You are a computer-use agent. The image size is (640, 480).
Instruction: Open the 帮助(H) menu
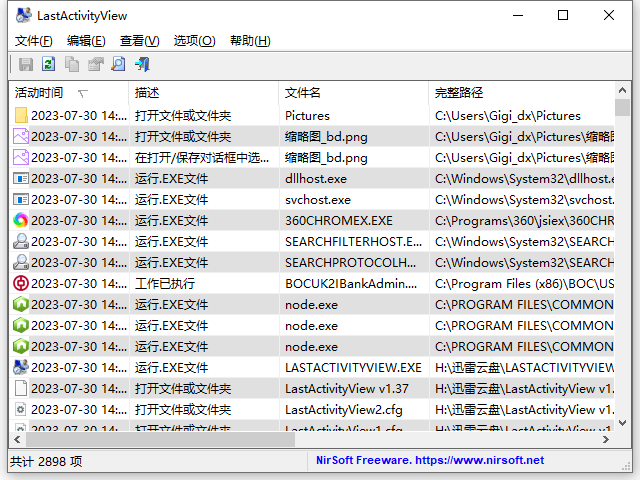[250, 41]
